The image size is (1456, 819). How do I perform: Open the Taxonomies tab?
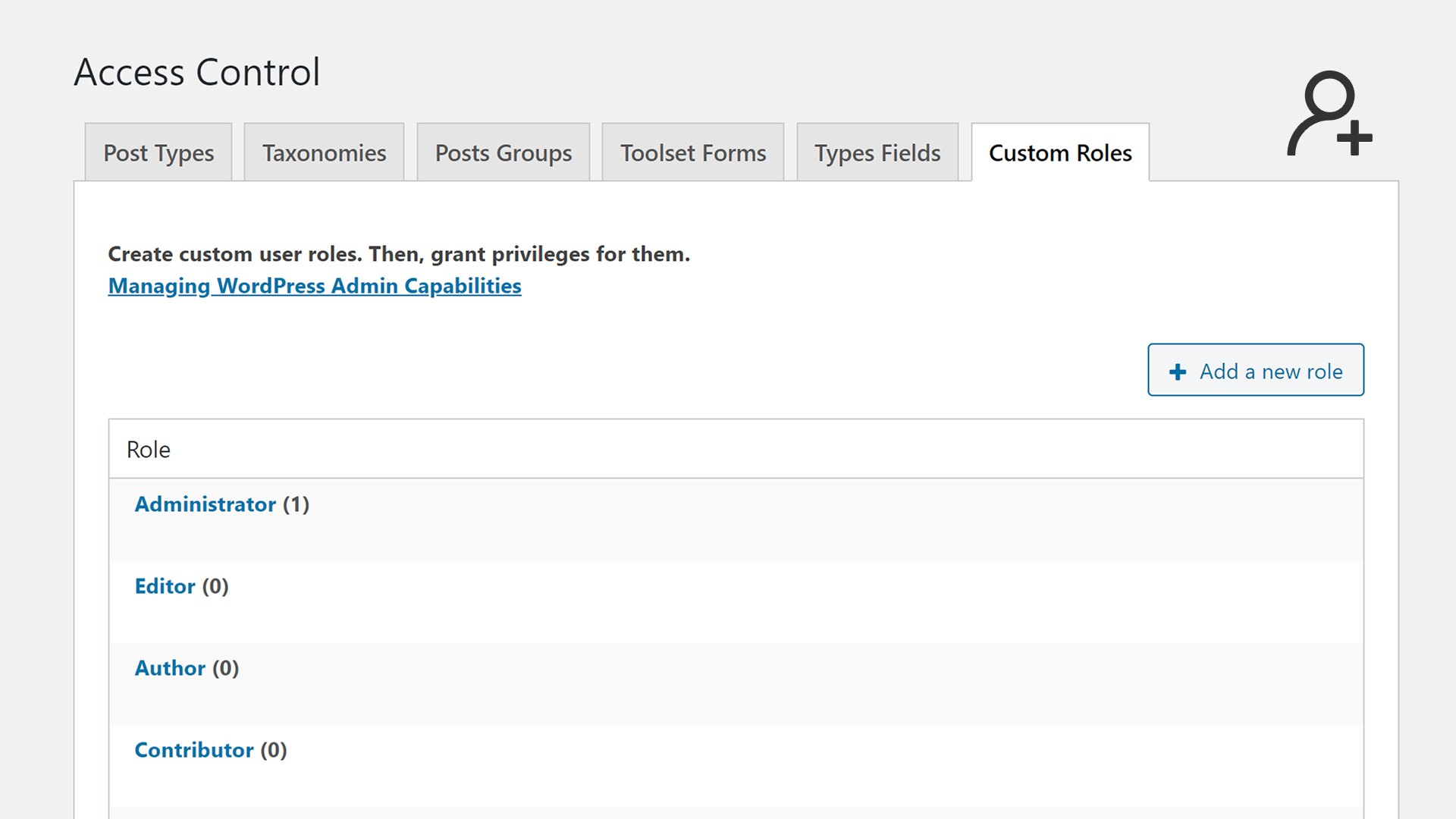point(324,153)
